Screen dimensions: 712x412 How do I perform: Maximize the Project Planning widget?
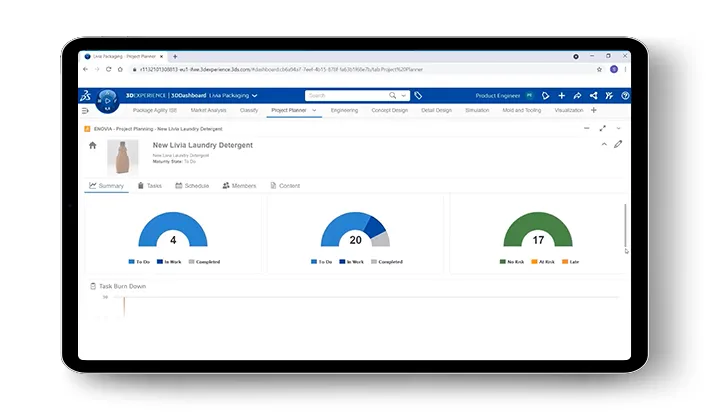(603, 129)
